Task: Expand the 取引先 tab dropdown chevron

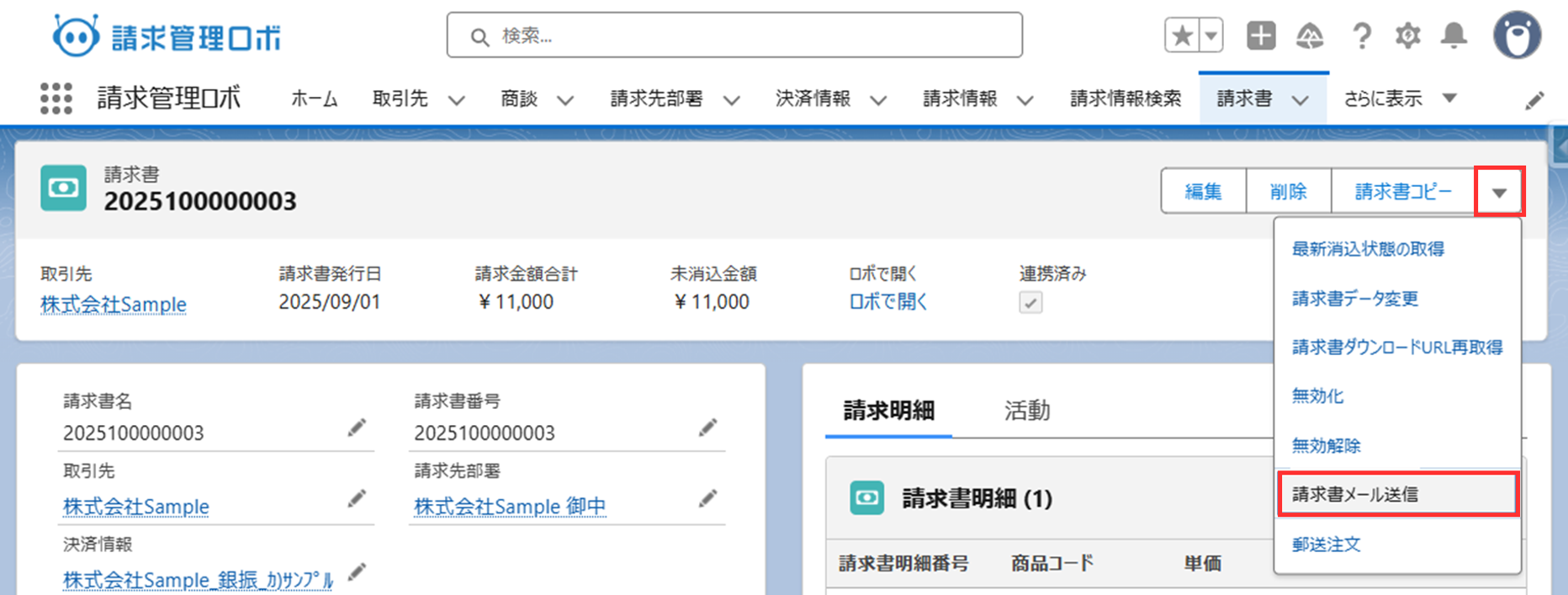Action: 456,100
